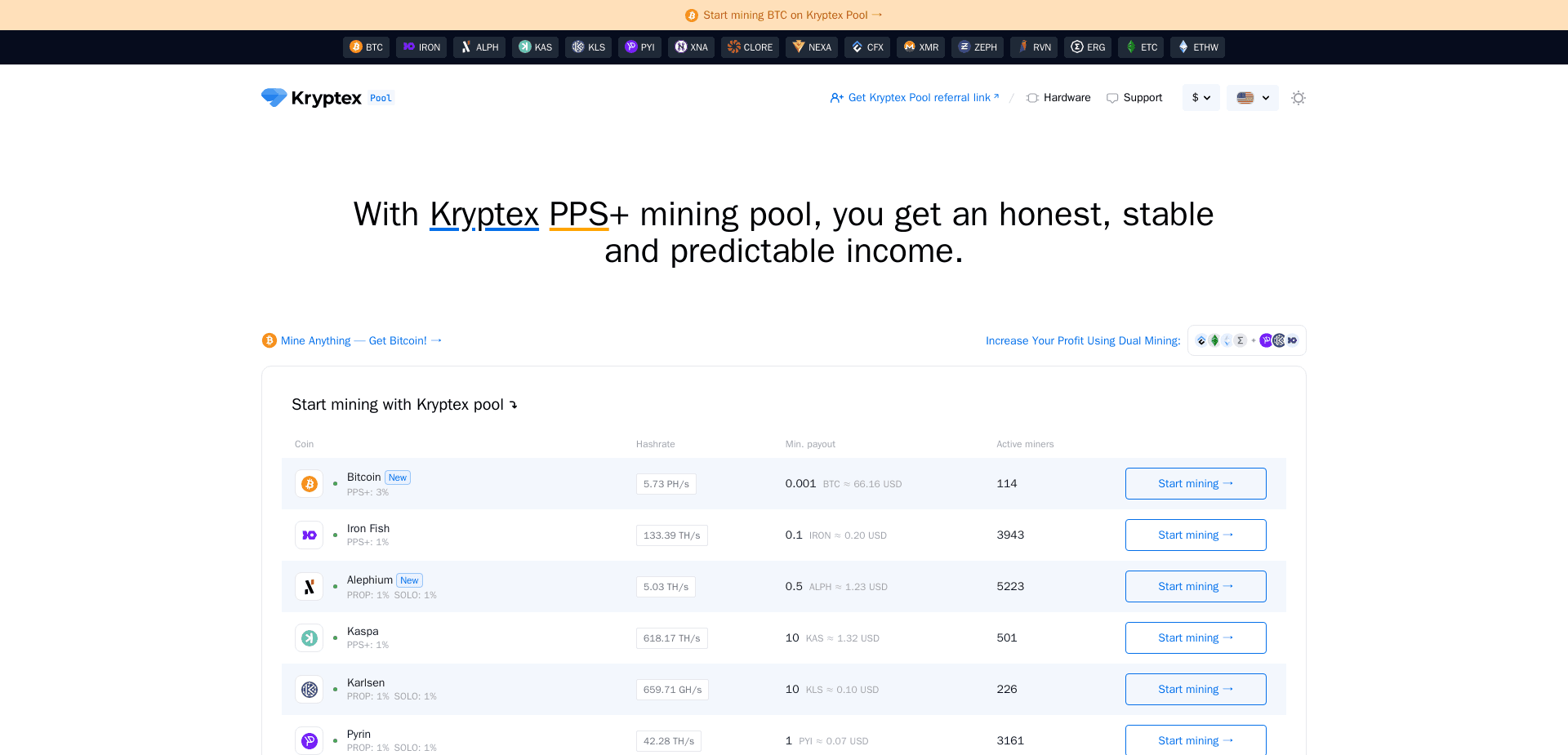1568x755 pixels.
Task: Click the Bitcoin icon next to Mine Anything
Action: pos(269,340)
